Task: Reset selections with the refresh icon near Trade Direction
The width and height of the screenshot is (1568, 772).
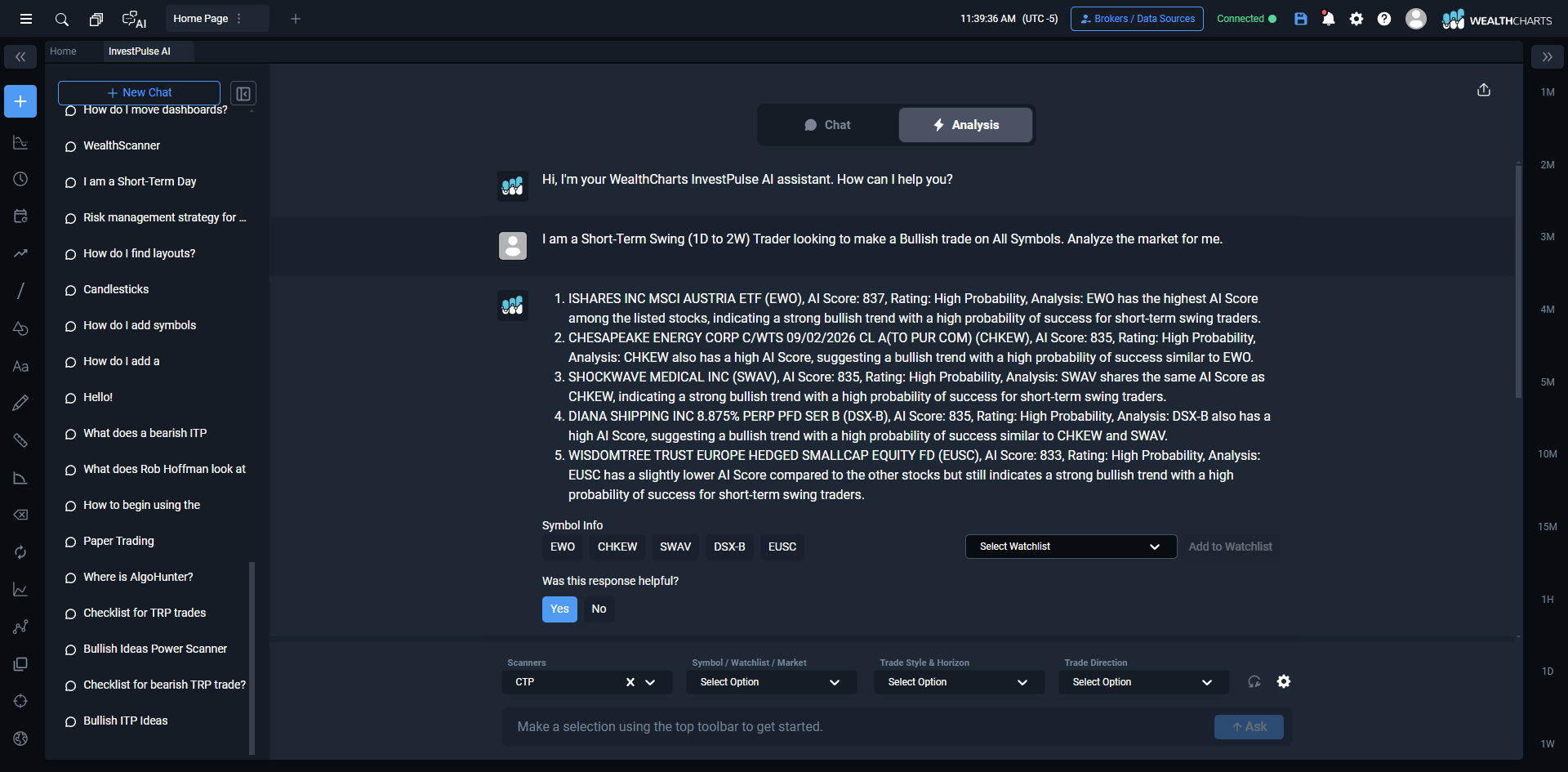Action: tap(1254, 681)
